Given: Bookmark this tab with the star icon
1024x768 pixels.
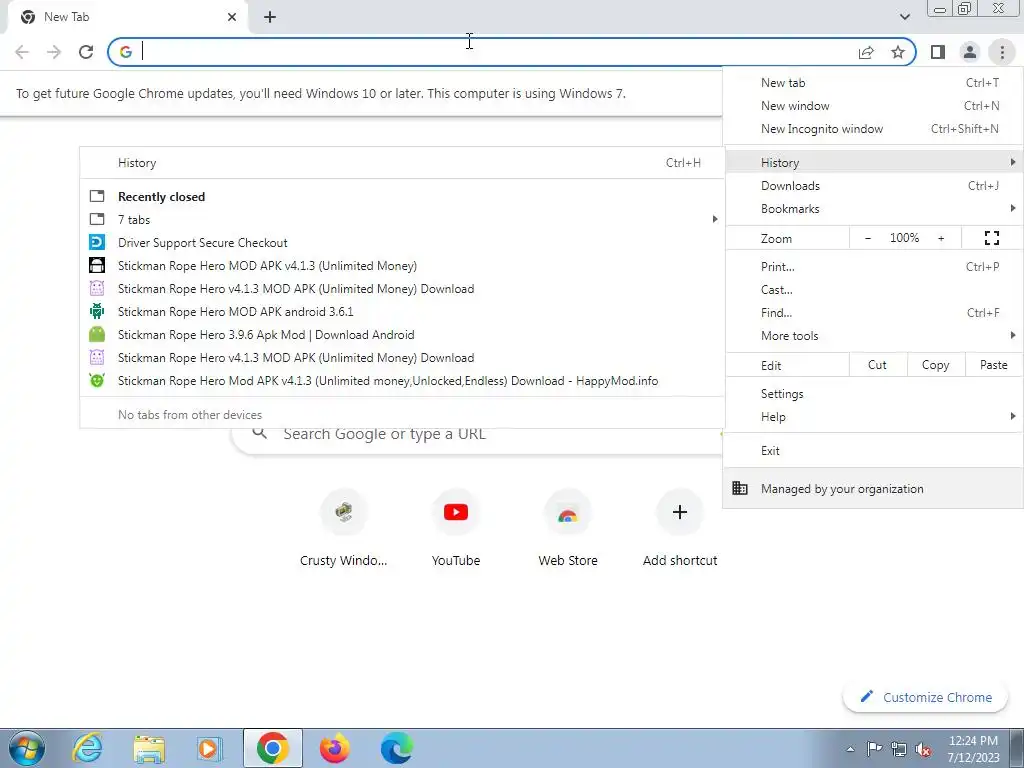Looking at the screenshot, I should (898, 52).
